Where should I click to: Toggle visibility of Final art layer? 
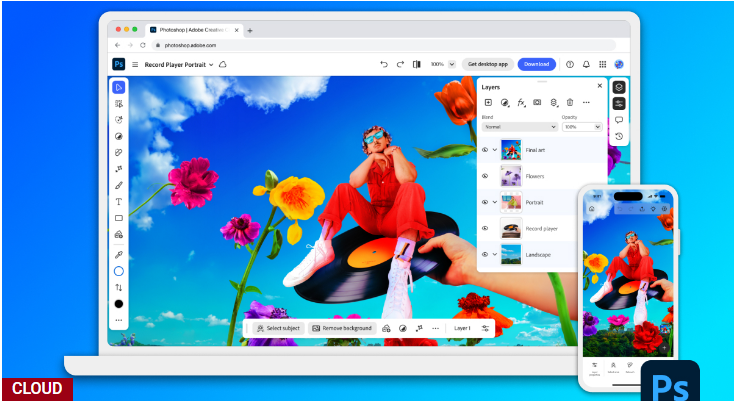485,150
